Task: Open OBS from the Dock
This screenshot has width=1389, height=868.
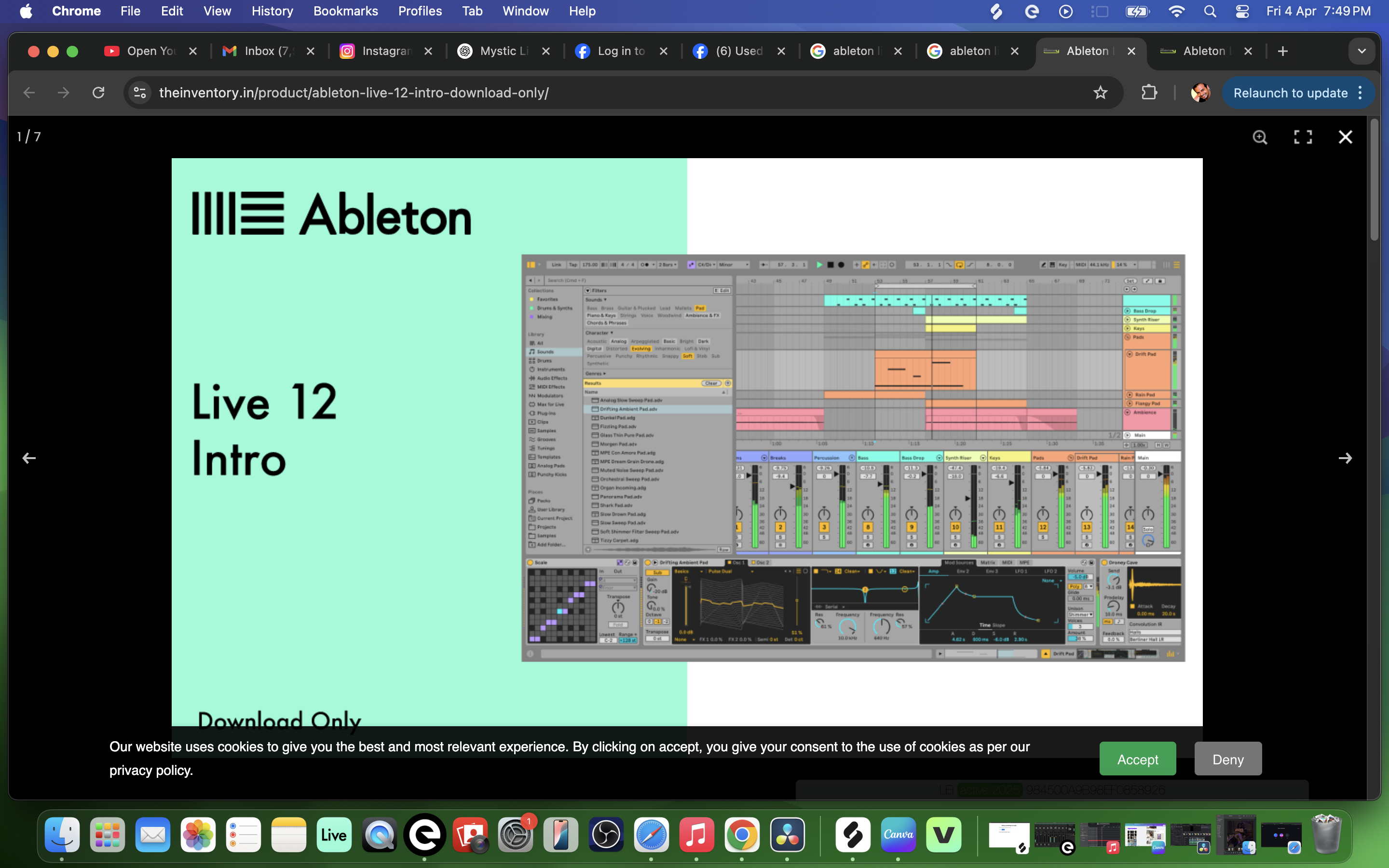Action: point(606,835)
